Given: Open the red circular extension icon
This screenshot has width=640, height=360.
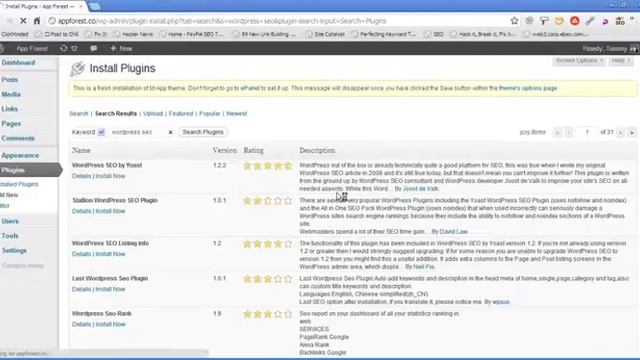Looking at the screenshot, I should pyautogui.click(x=575, y=21).
